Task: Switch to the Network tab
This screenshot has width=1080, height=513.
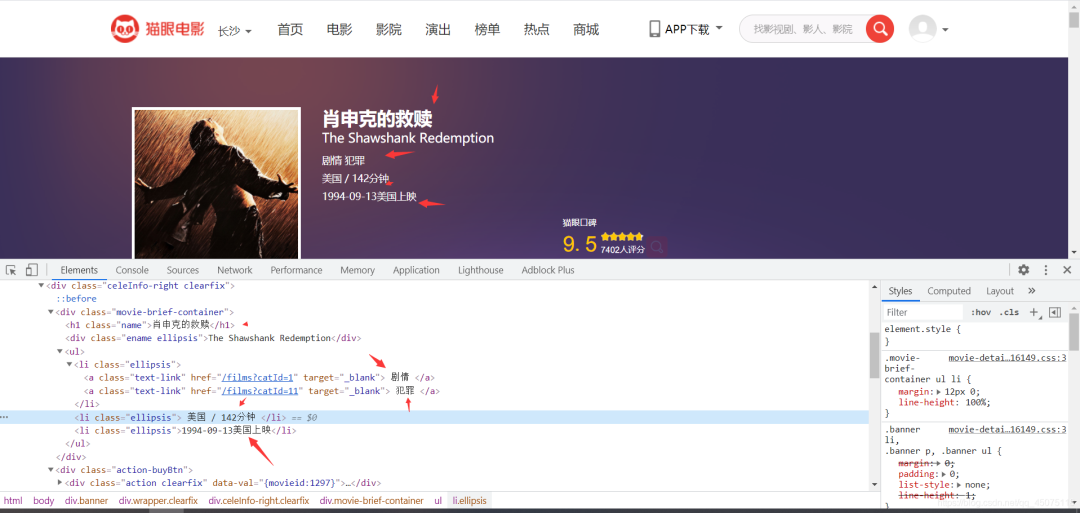Action: [x=235, y=270]
